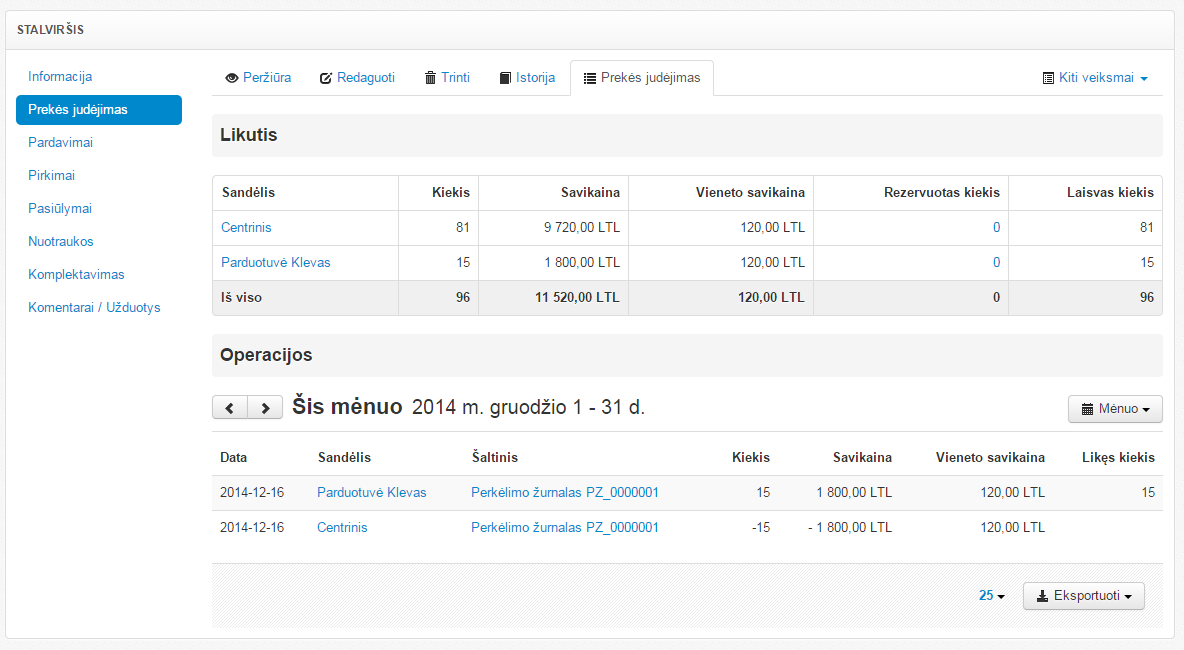This screenshot has width=1184, height=650.
Task: Open Pardavimai in the sidebar
Action: pos(60,143)
